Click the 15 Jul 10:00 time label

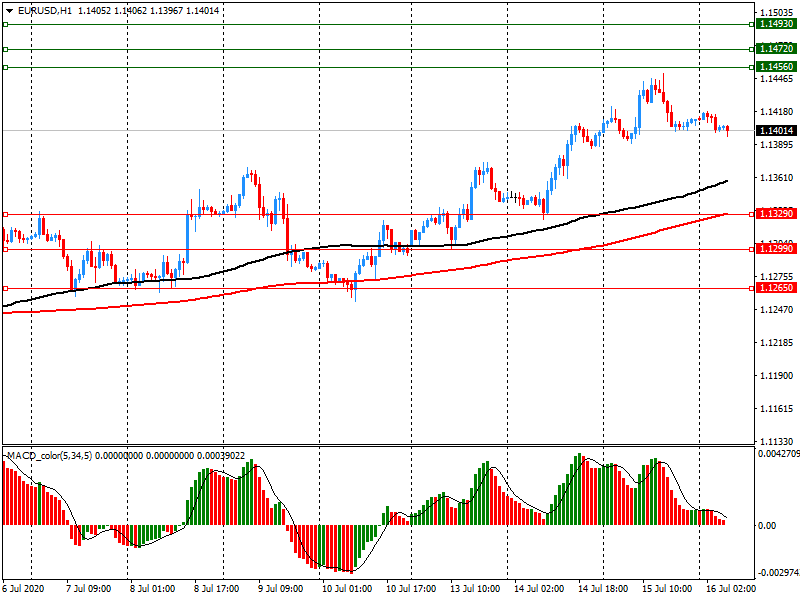(667, 588)
